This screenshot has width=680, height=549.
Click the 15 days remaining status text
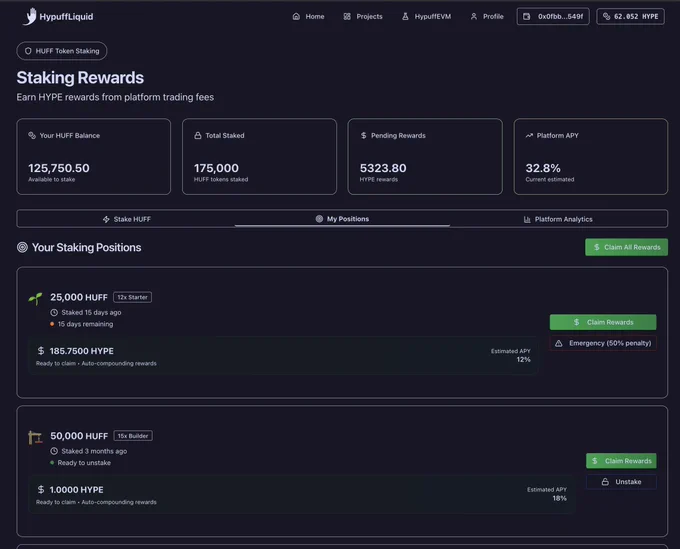click(85, 324)
